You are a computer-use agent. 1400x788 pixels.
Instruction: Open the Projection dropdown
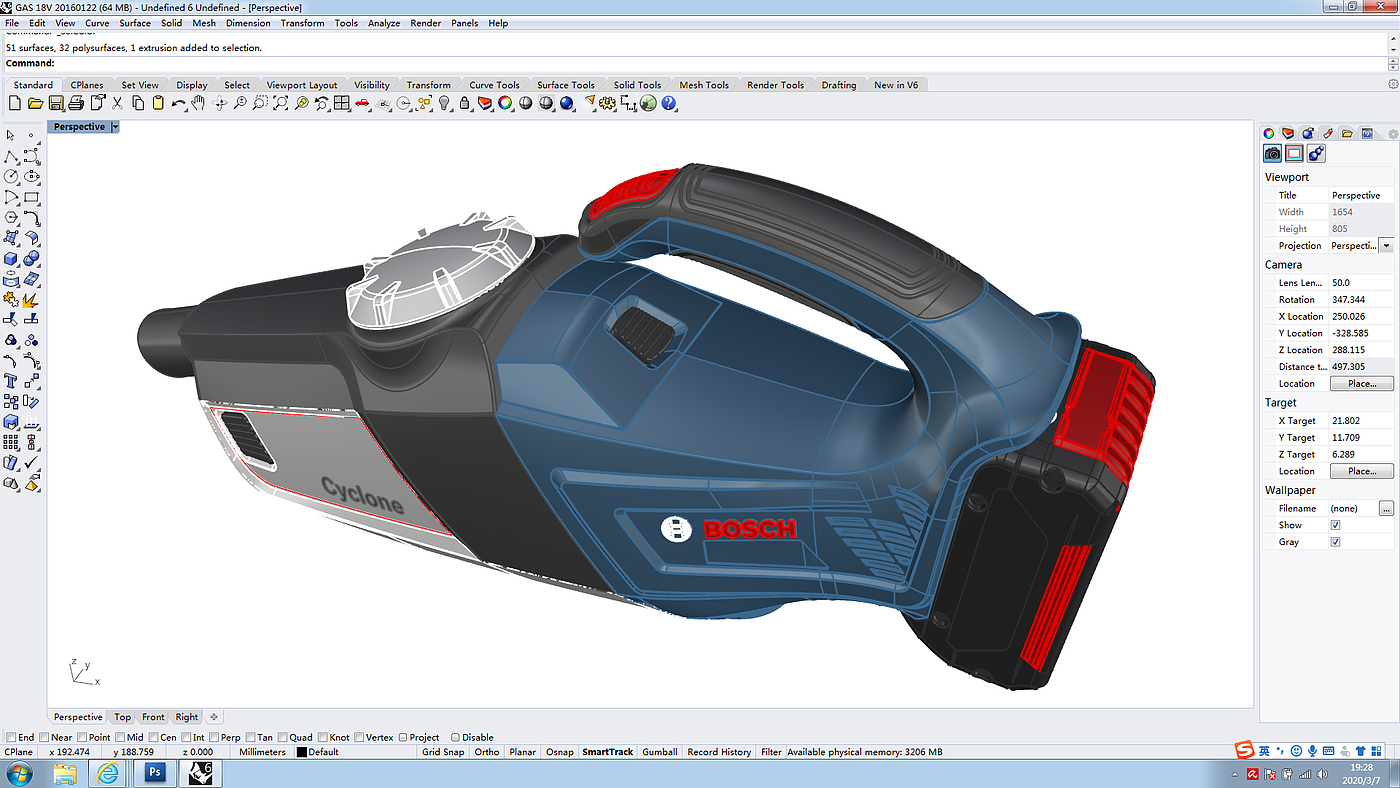1385,246
